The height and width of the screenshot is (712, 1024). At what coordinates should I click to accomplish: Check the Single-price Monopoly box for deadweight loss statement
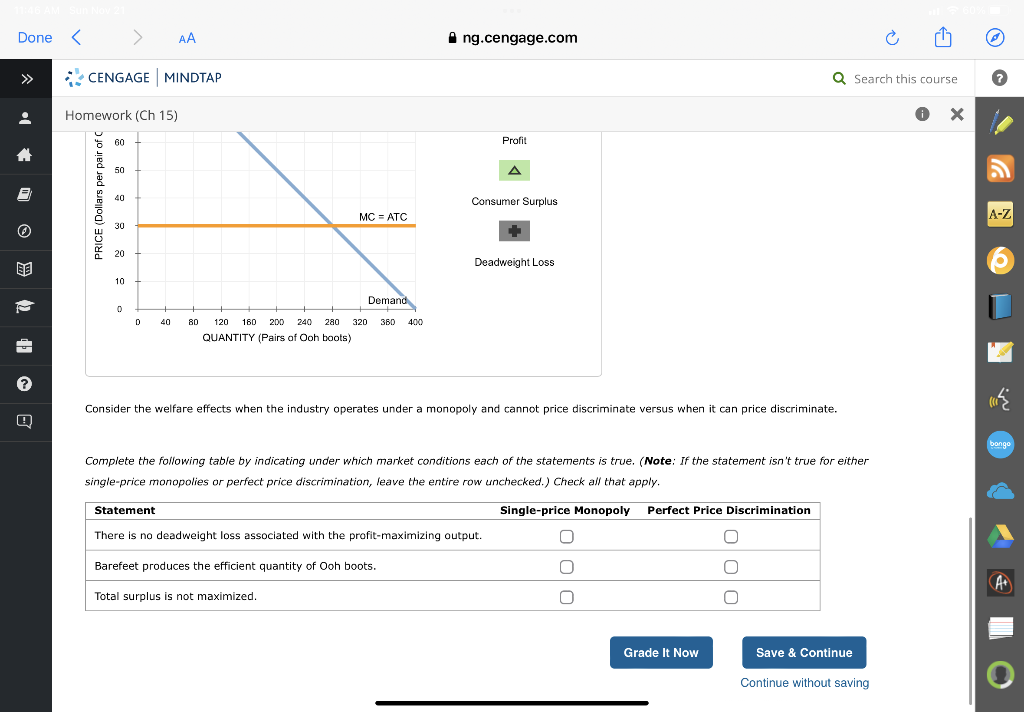pyautogui.click(x=566, y=536)
